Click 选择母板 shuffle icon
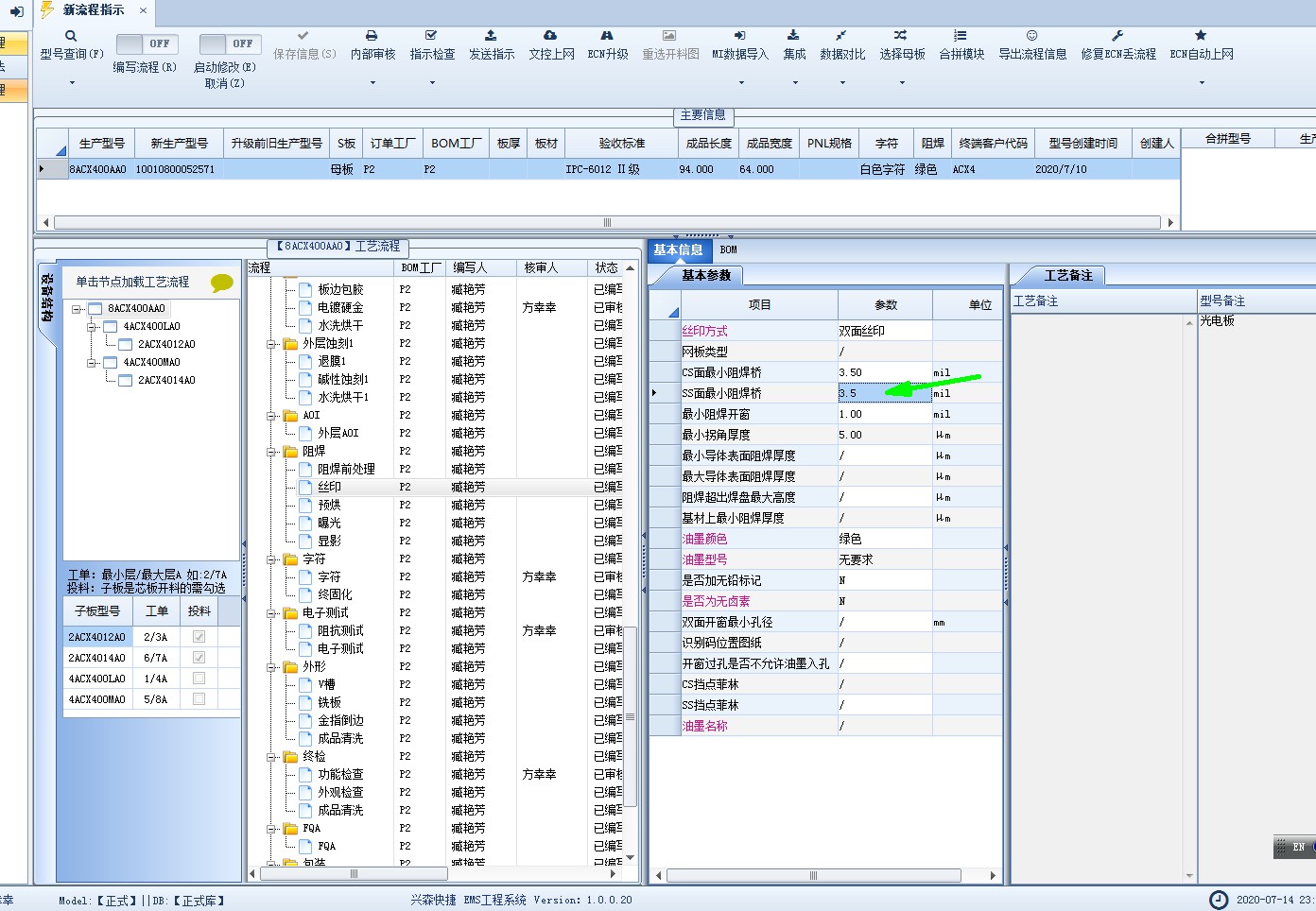This screenshot has width=1316, height=911. pyautogui.click(x=901, y=36)
